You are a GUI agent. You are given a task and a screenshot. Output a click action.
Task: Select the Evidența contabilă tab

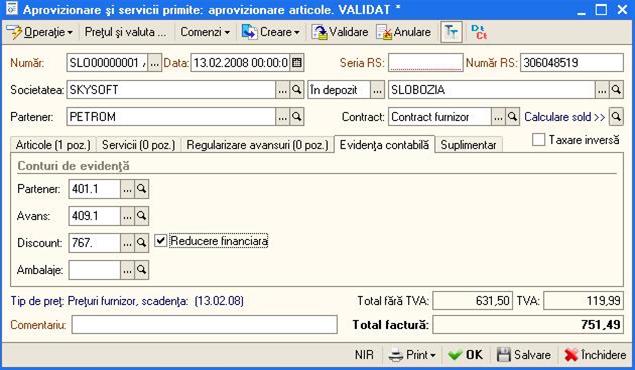[384, 145]
